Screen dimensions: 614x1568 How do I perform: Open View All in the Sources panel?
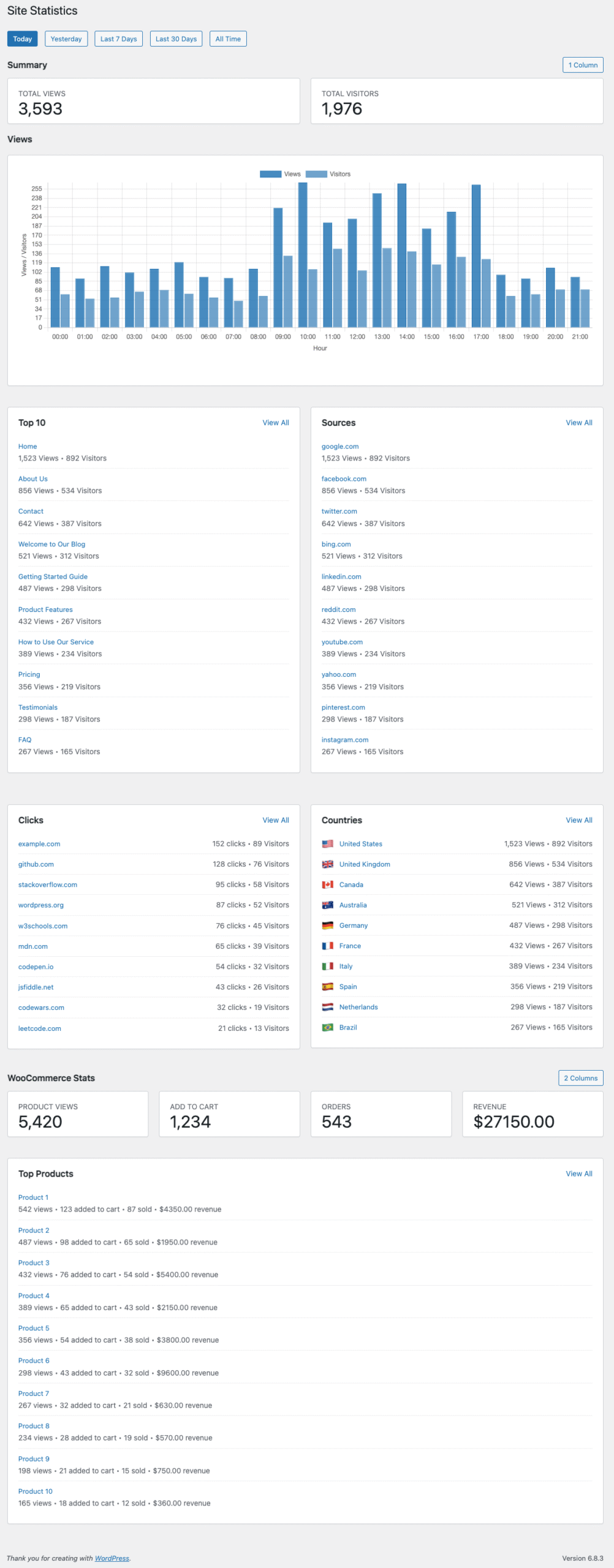click(x=578, y=423)
